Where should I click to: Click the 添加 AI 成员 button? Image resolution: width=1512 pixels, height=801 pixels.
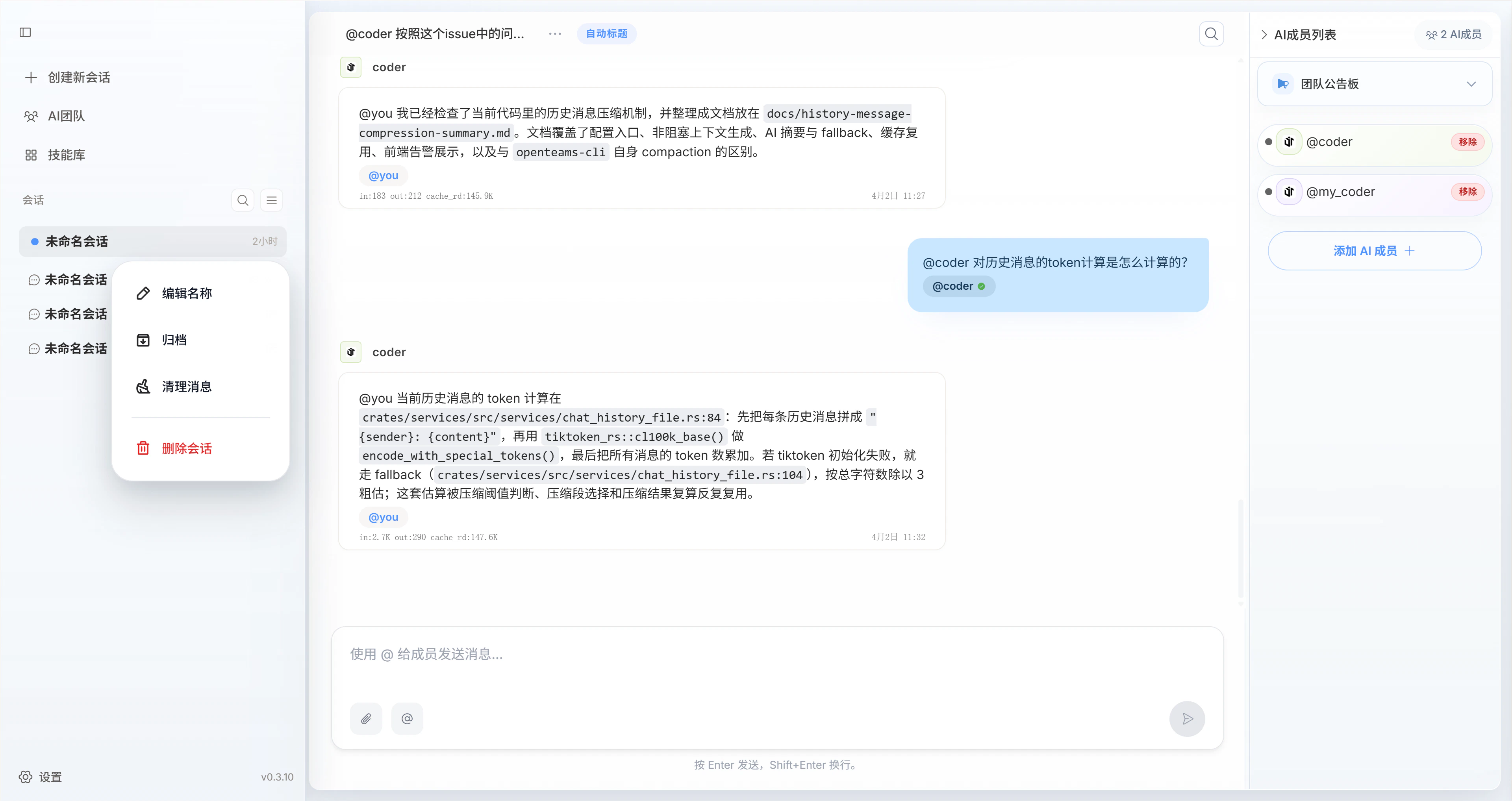coord(1375,251)
